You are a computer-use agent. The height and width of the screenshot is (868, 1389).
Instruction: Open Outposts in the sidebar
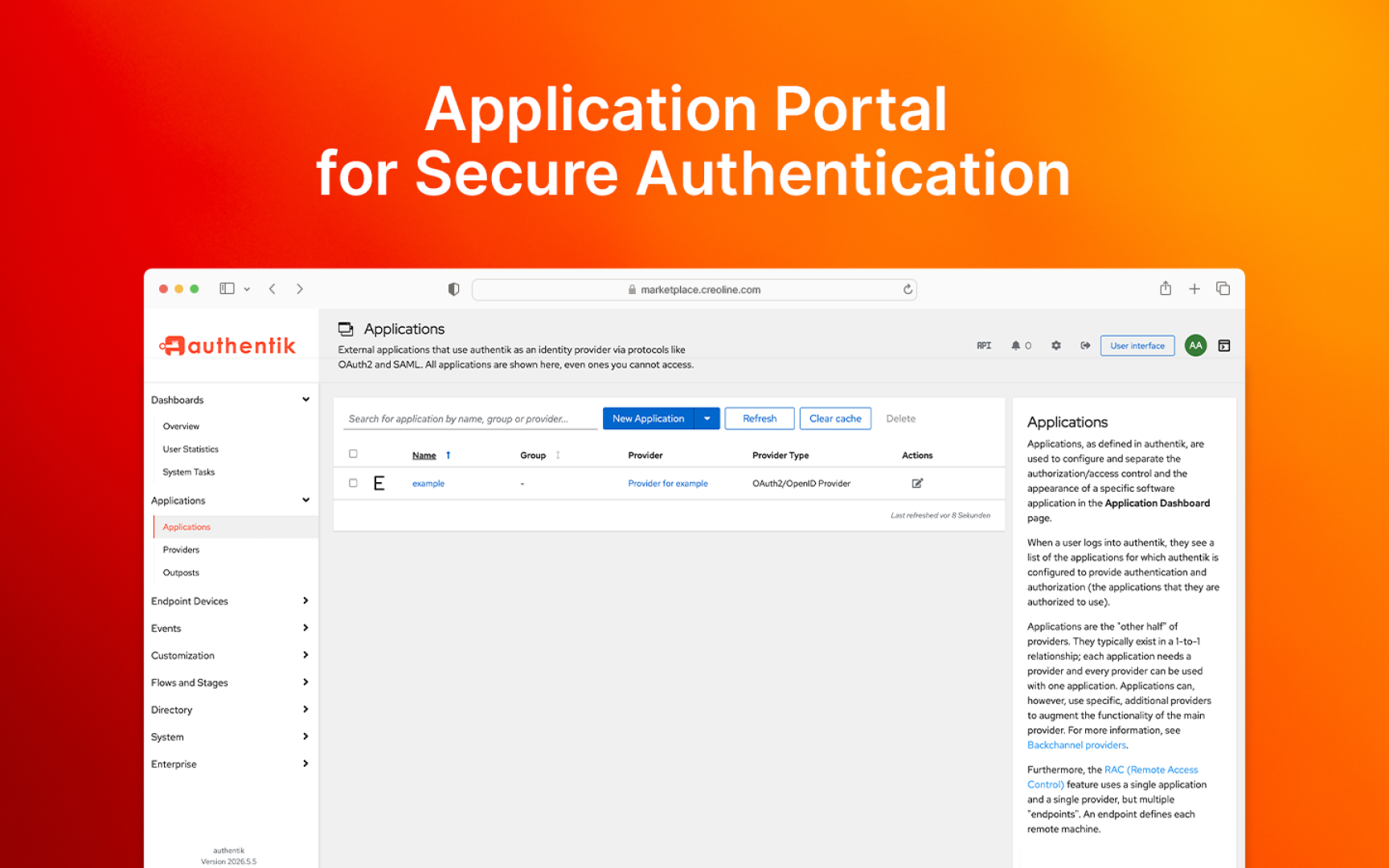point(181,572)
